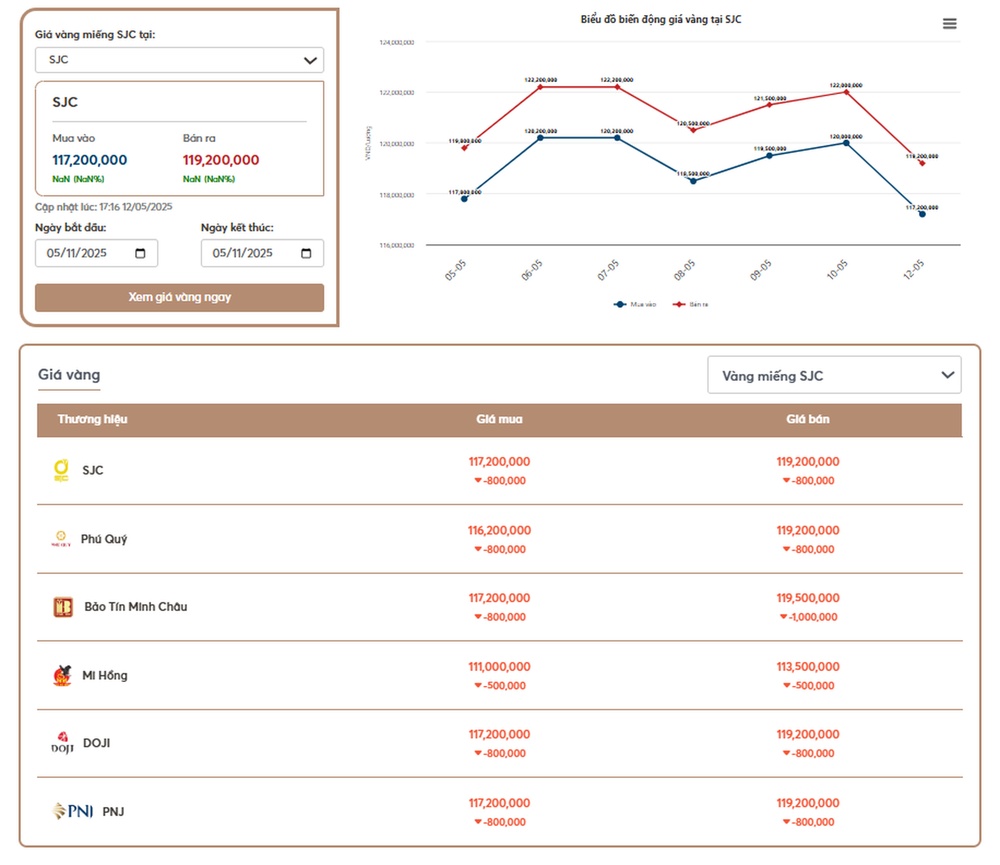1000x865 pixels.
Task: Open the chart hamburger menu icon
Action: coord(949,24)
